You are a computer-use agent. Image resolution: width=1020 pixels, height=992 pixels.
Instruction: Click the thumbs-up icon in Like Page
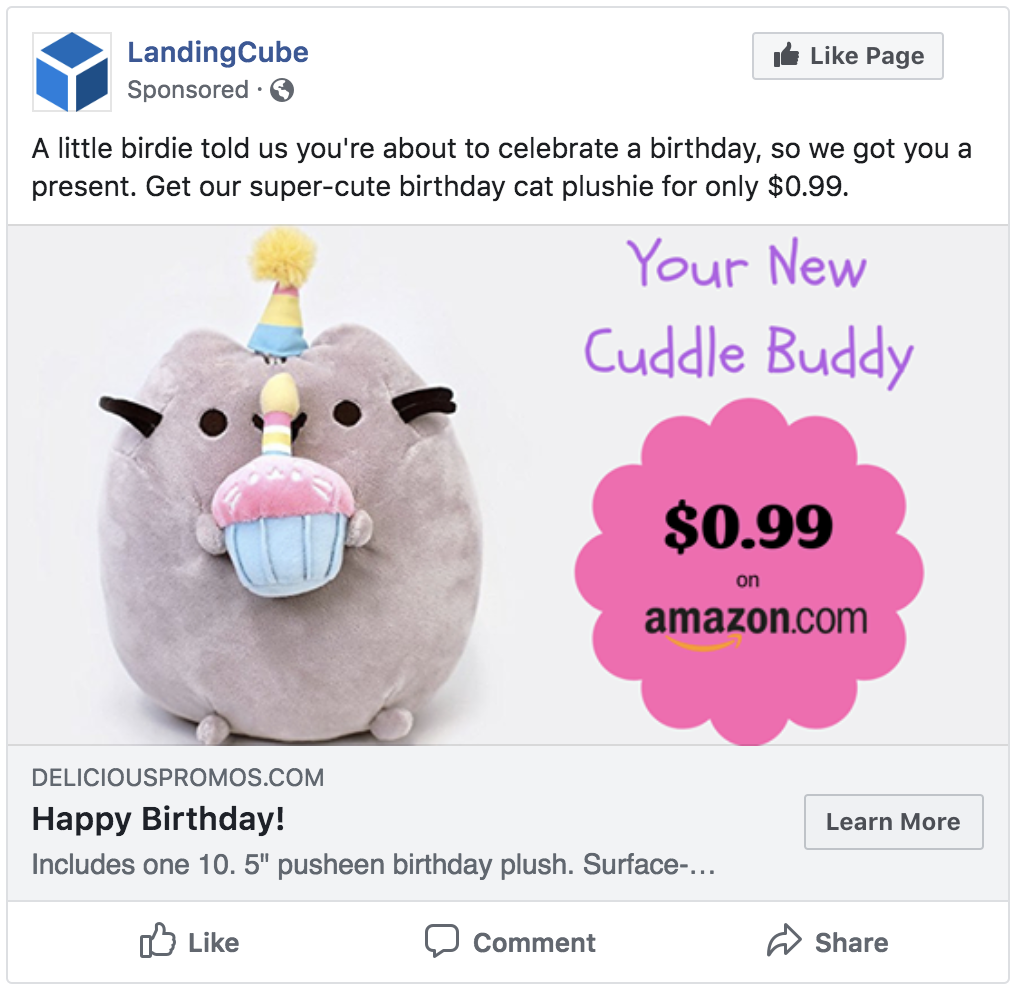coord(787,56)
